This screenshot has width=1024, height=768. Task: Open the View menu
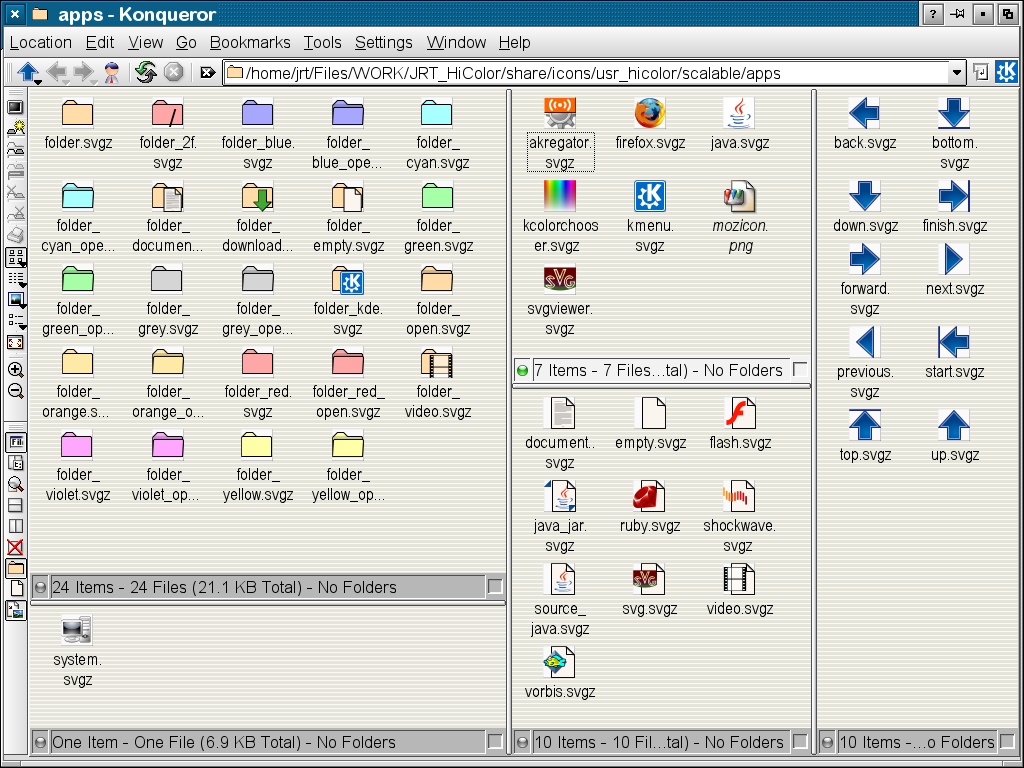pyautogui.click(x=146, y=42)
